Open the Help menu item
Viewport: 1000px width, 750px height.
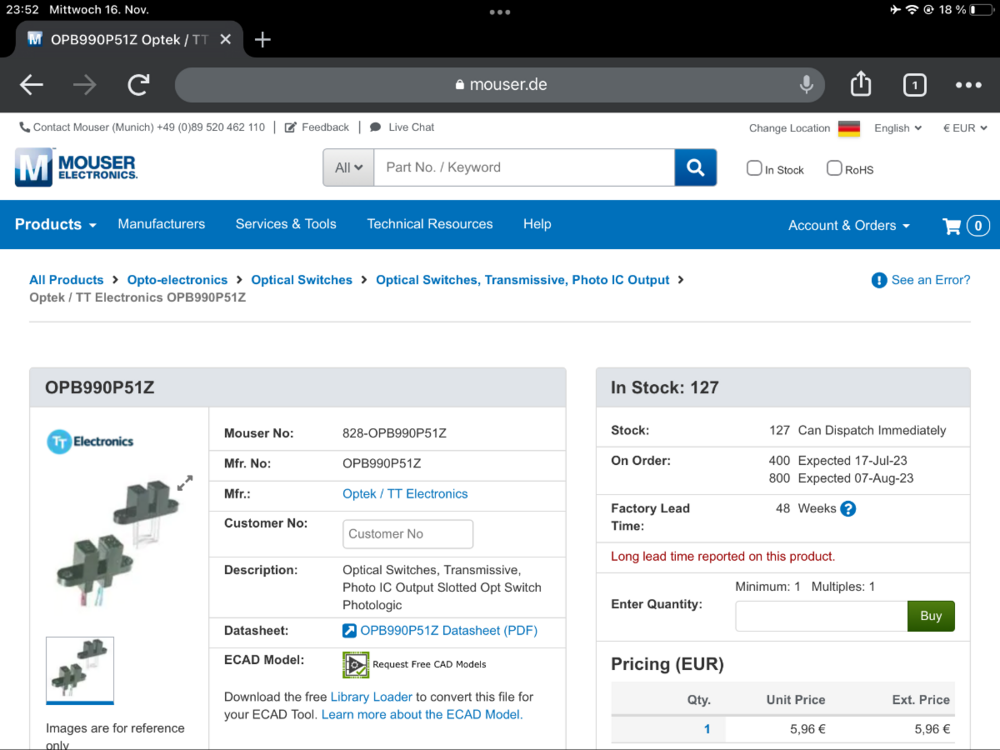tap(537, 224)
